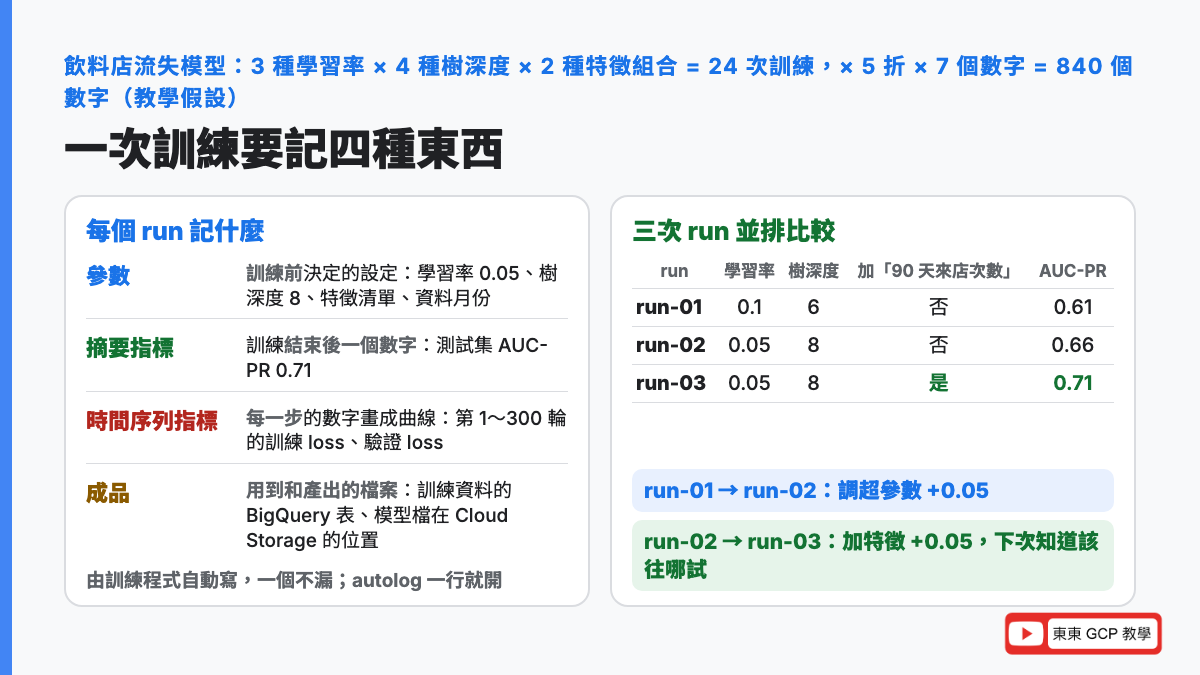Image resolution: width=1200 pixels, height=675 pixels.
Task: Click the run-03 row label
Action: point(671,383)
